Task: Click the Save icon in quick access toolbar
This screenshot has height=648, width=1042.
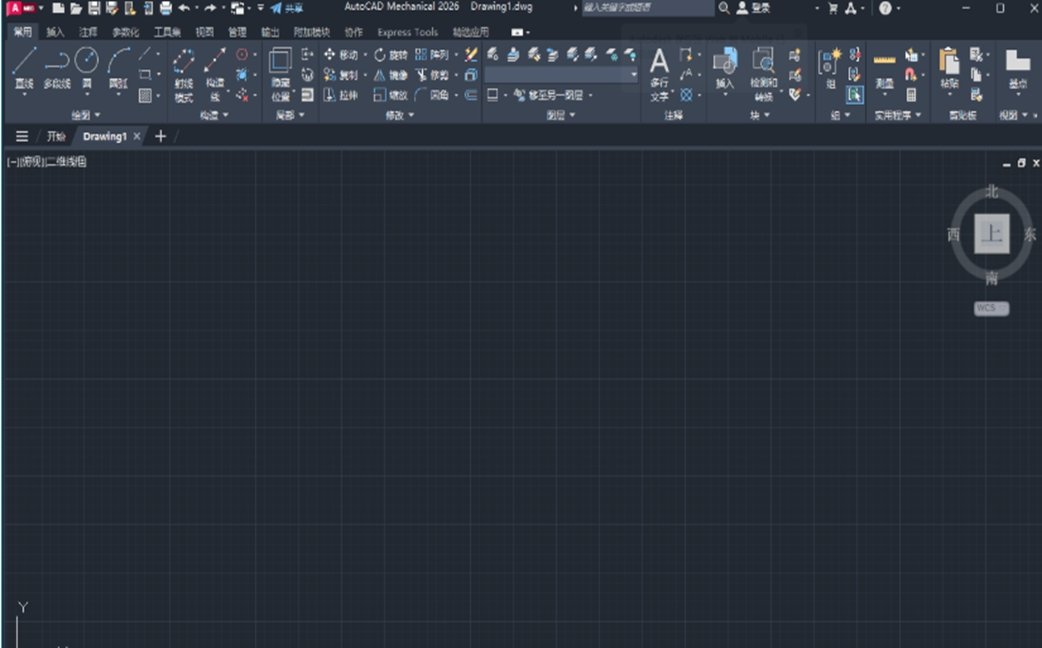Action: pyautogui.click(x=94, y=8)
